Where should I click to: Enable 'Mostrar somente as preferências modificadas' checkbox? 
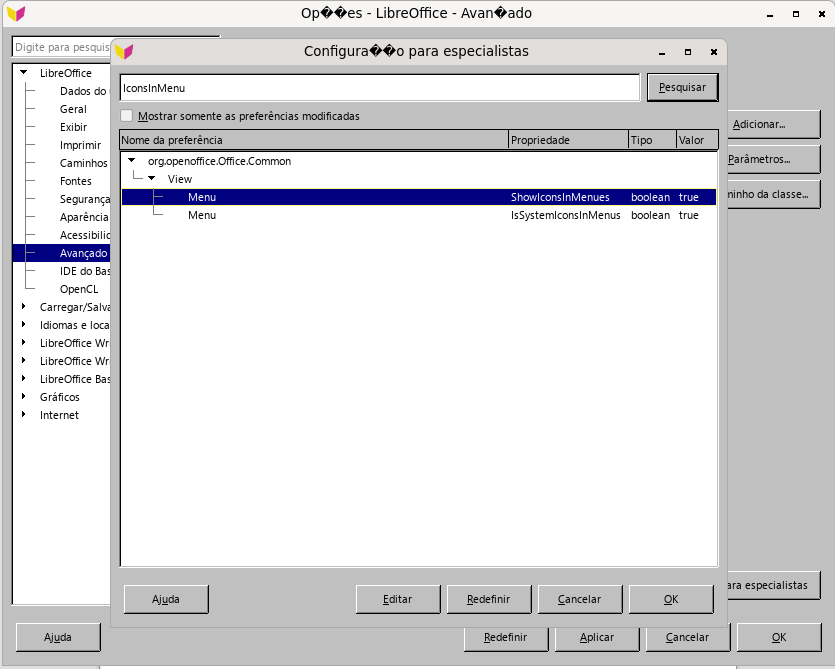pos(127,116)
